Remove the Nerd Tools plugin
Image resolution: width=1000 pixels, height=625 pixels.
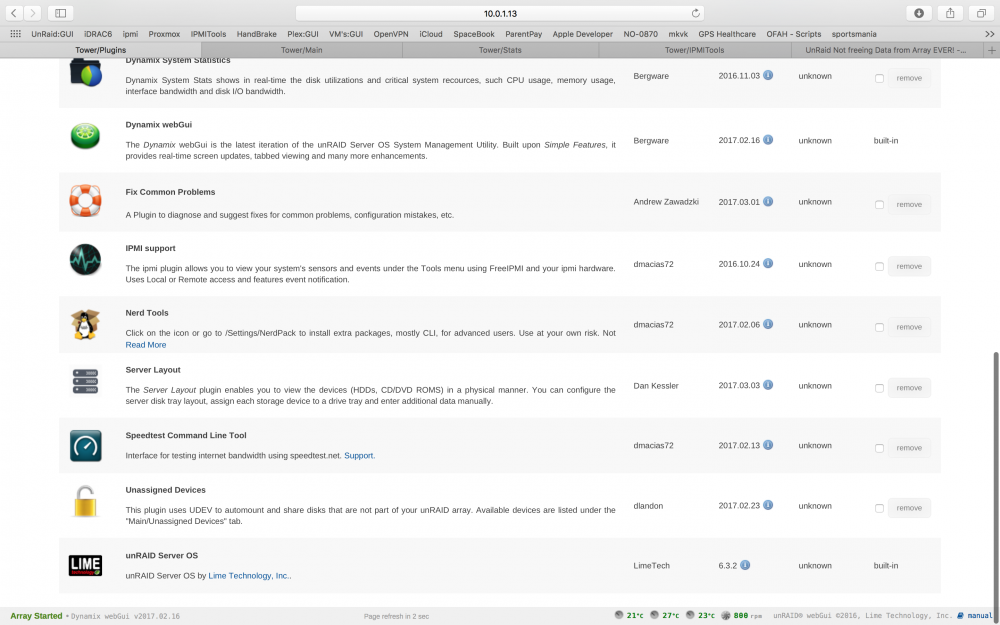point(909,327)
